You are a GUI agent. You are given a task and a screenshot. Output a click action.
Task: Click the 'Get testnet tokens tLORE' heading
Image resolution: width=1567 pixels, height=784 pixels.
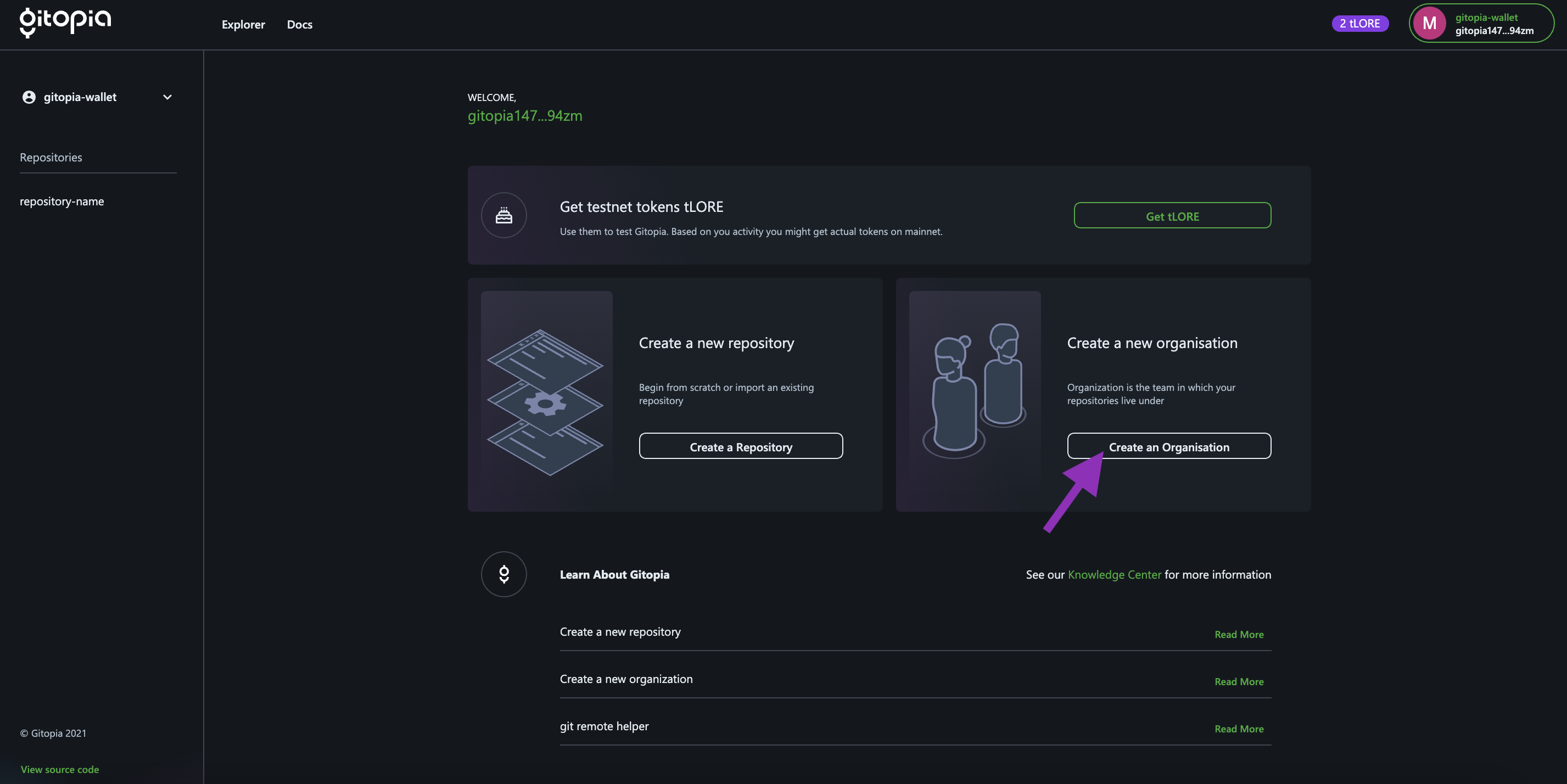coord(641,207)
